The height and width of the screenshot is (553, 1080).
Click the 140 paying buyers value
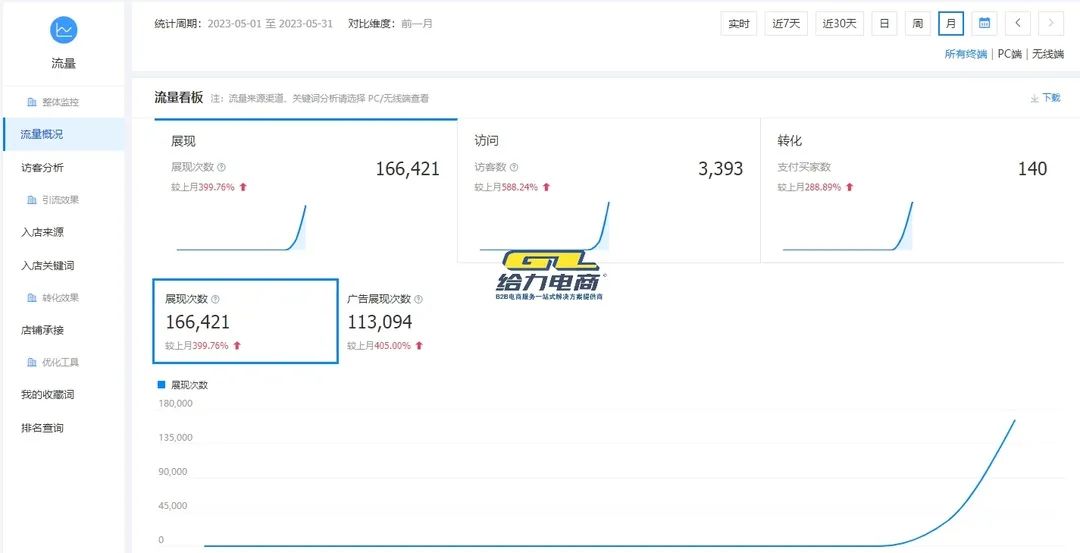click(1032, 169)
